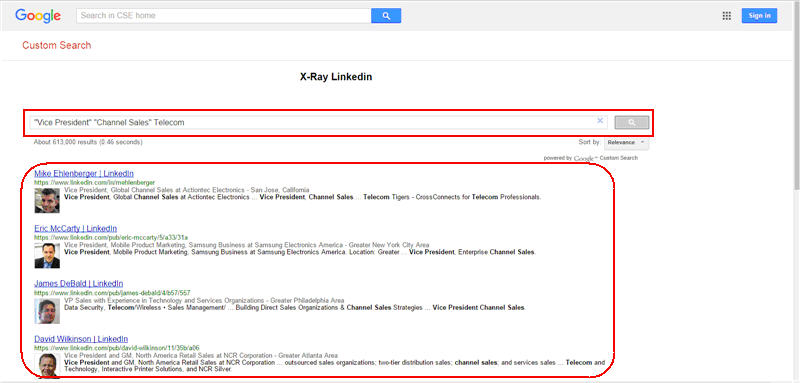Click 'North America Retail Sales at NCR' gray line
800x383 pixels.
click(x=201, y=355)
